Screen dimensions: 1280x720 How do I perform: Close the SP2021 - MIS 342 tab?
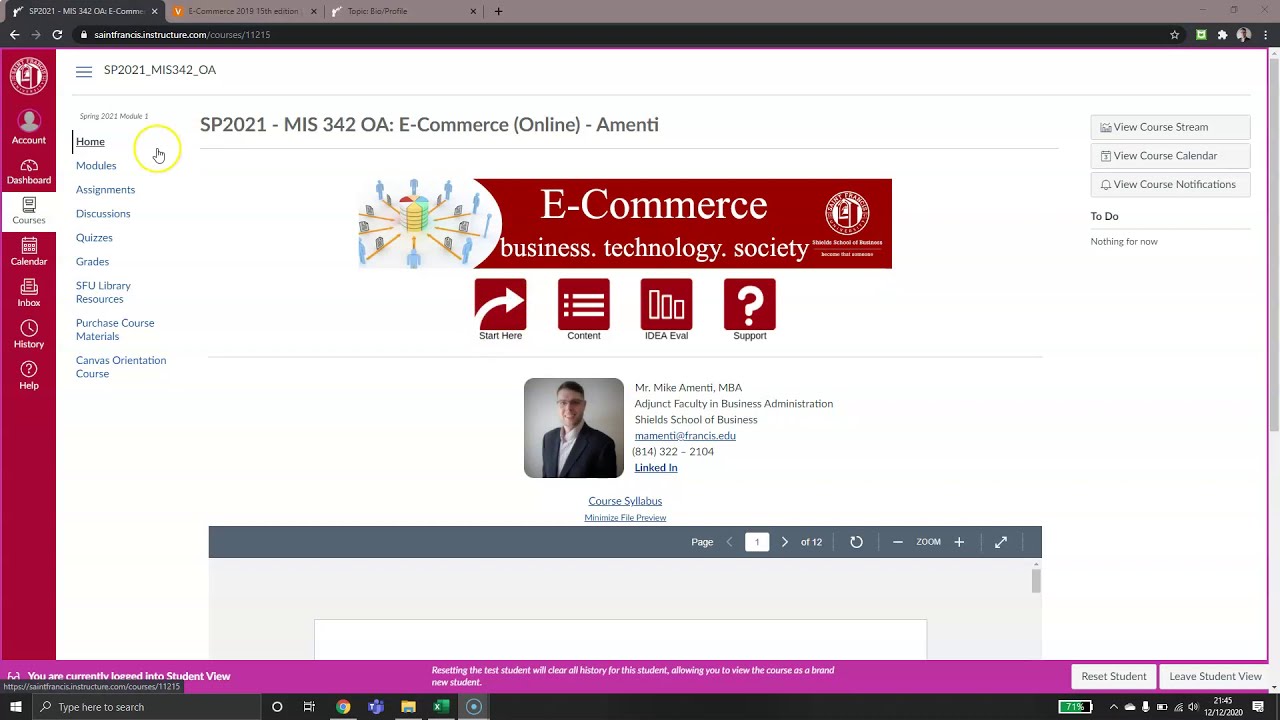pos(154,11)
